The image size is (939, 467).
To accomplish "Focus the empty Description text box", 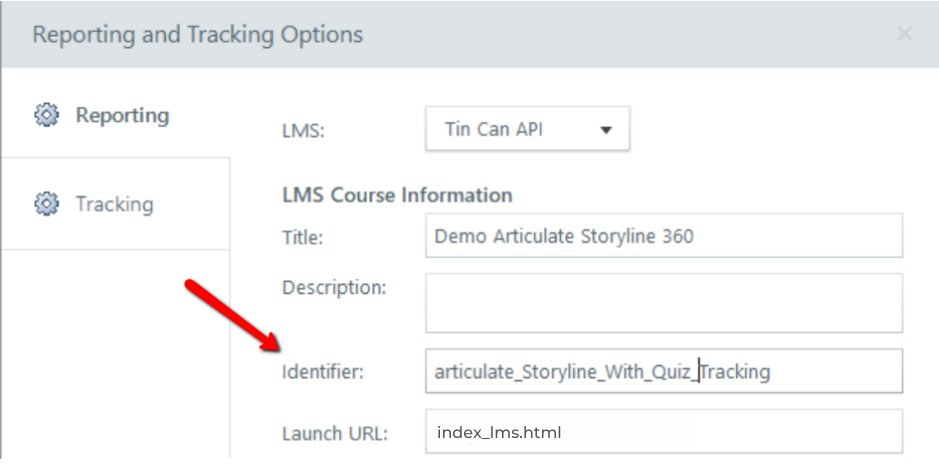I will click(664, 303).
